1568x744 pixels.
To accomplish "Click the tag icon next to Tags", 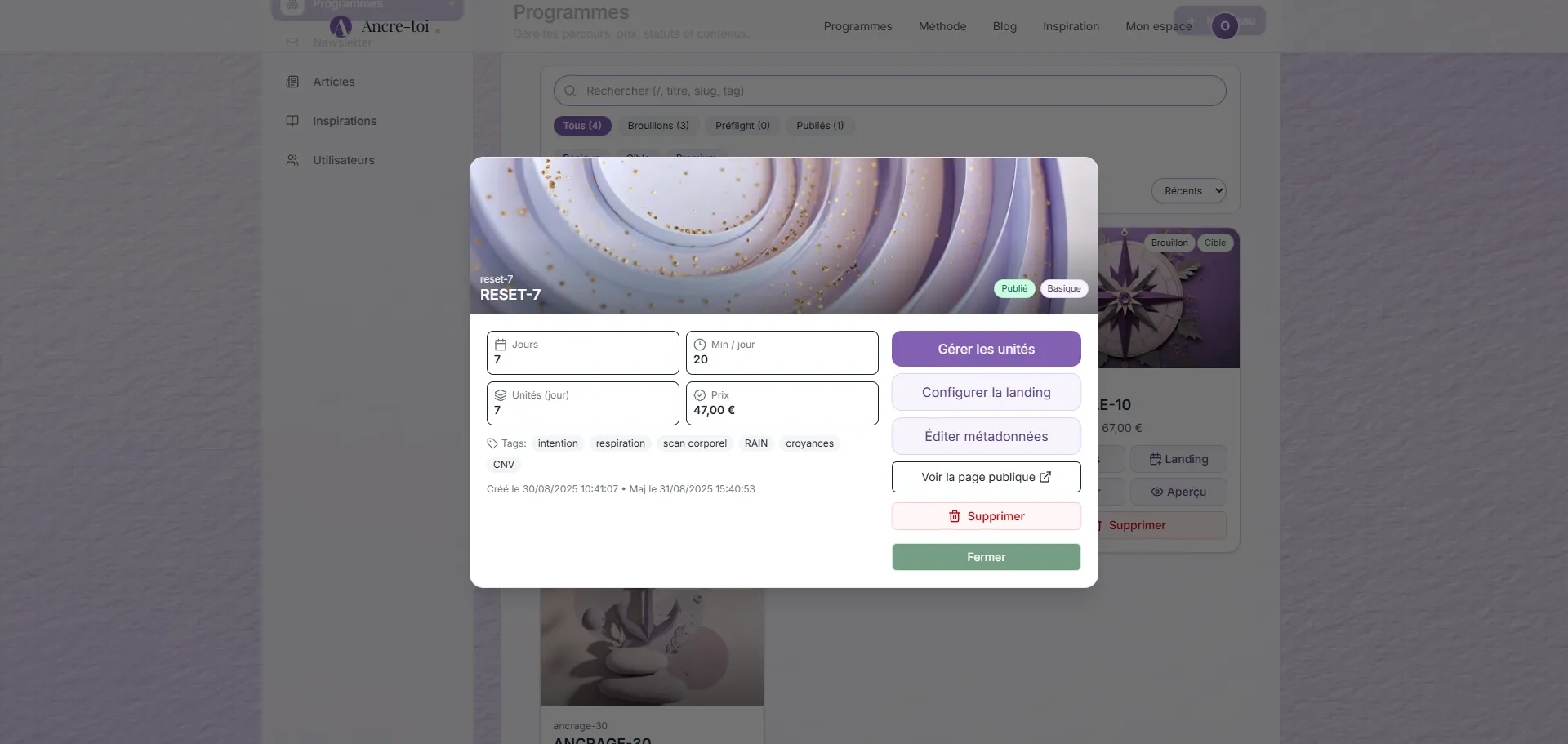I will [x=491, y=443].
